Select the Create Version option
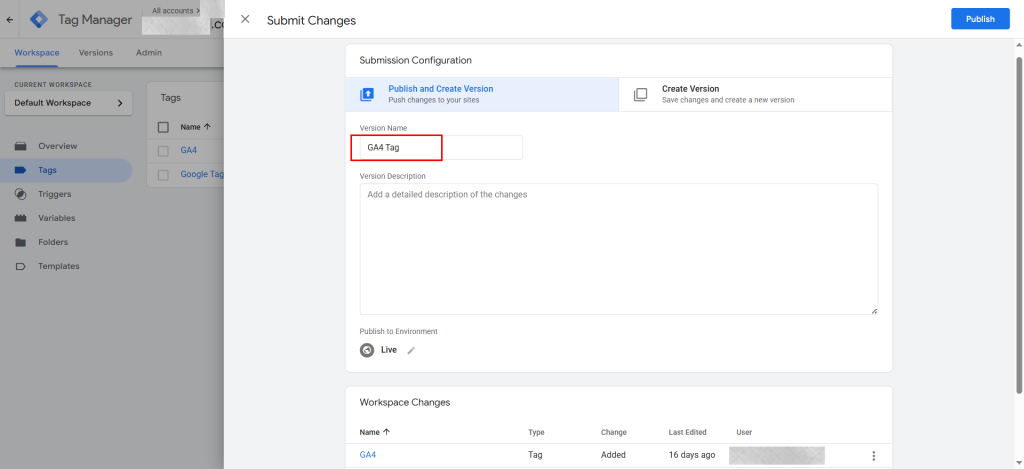Screen dimensions: 1024x469 (755, 94)
